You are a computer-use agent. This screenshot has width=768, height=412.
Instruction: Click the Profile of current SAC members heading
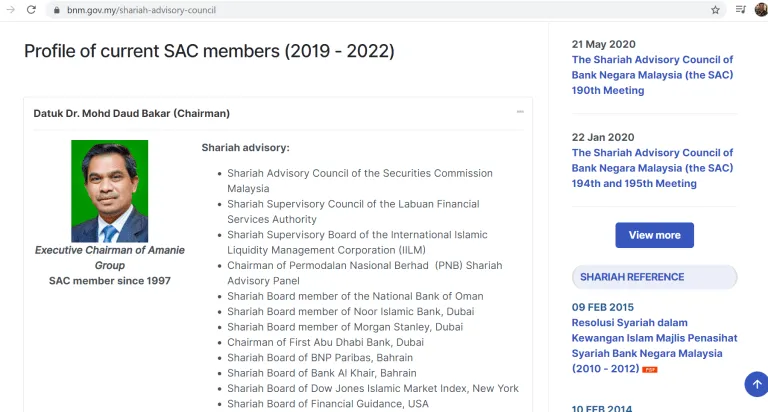click(209, 51)
